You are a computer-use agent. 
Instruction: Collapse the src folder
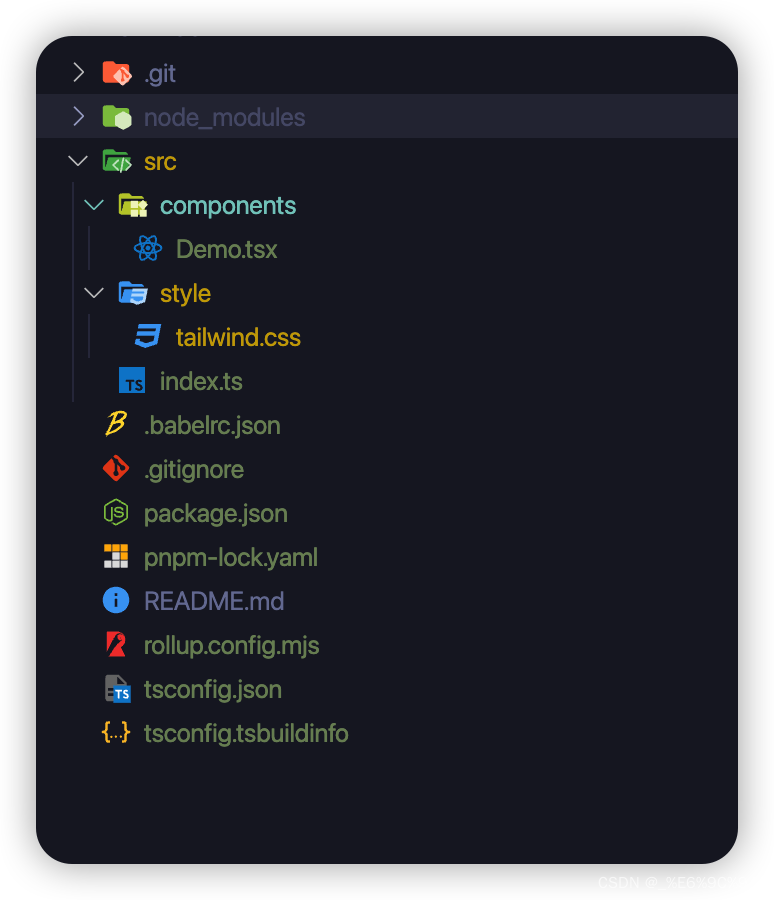point(78,160)
